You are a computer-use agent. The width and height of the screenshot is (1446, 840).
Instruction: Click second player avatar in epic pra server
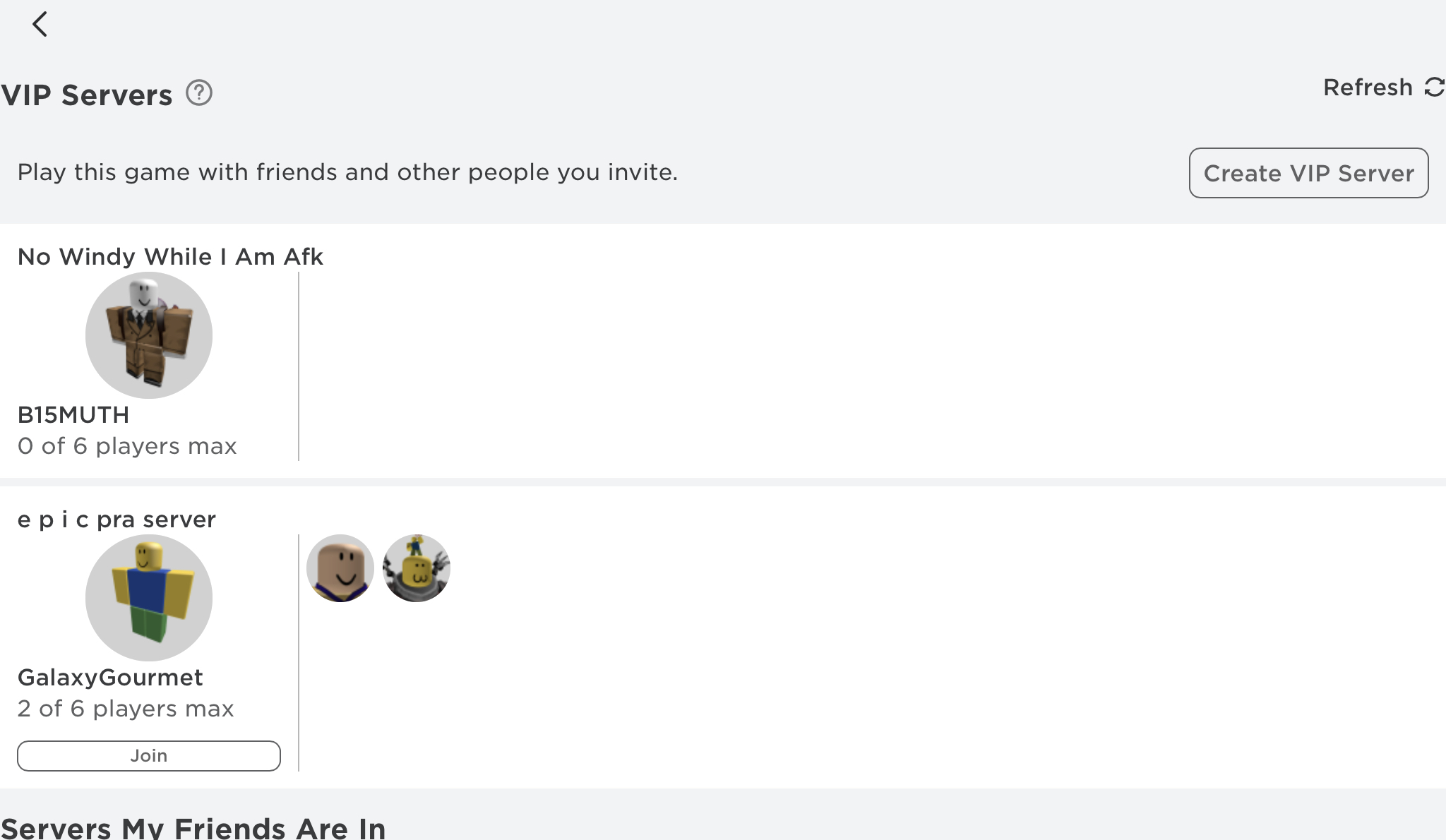pyautogui.click(x=417, y=568)
